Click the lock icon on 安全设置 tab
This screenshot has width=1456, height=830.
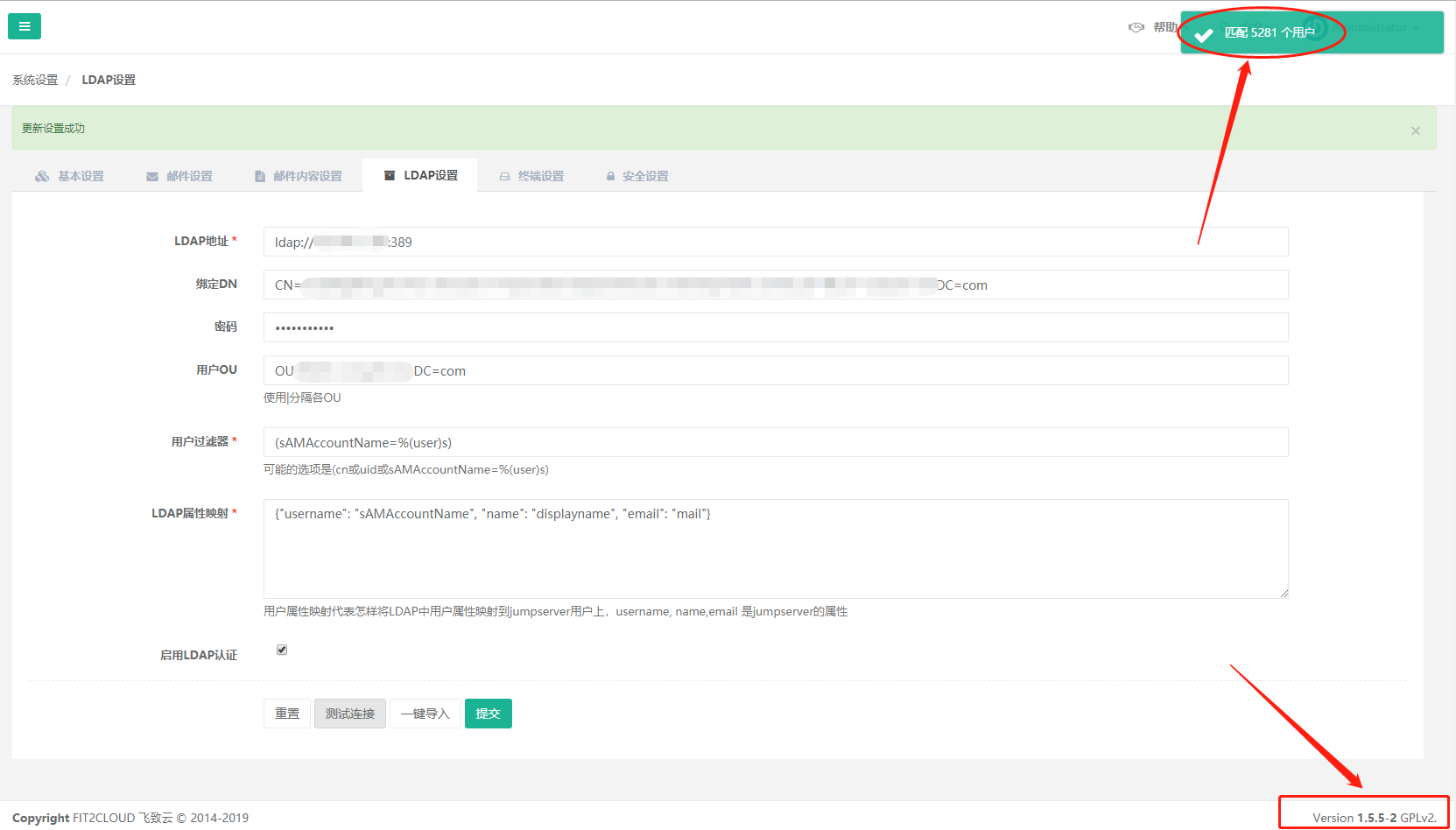pos(610,177)
